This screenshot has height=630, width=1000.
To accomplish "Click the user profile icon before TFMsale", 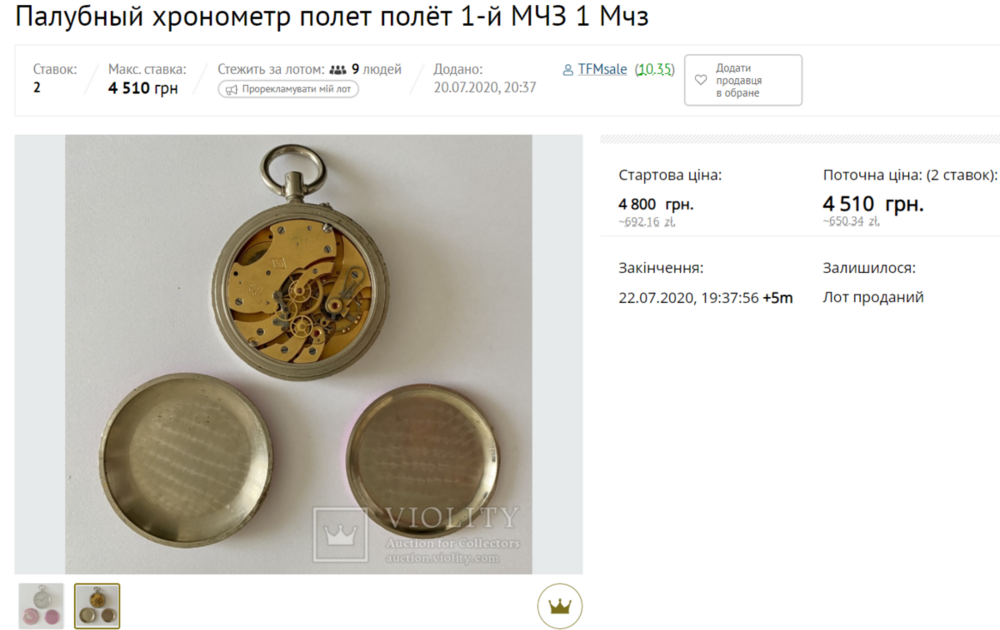I will (x=568, y=70).
